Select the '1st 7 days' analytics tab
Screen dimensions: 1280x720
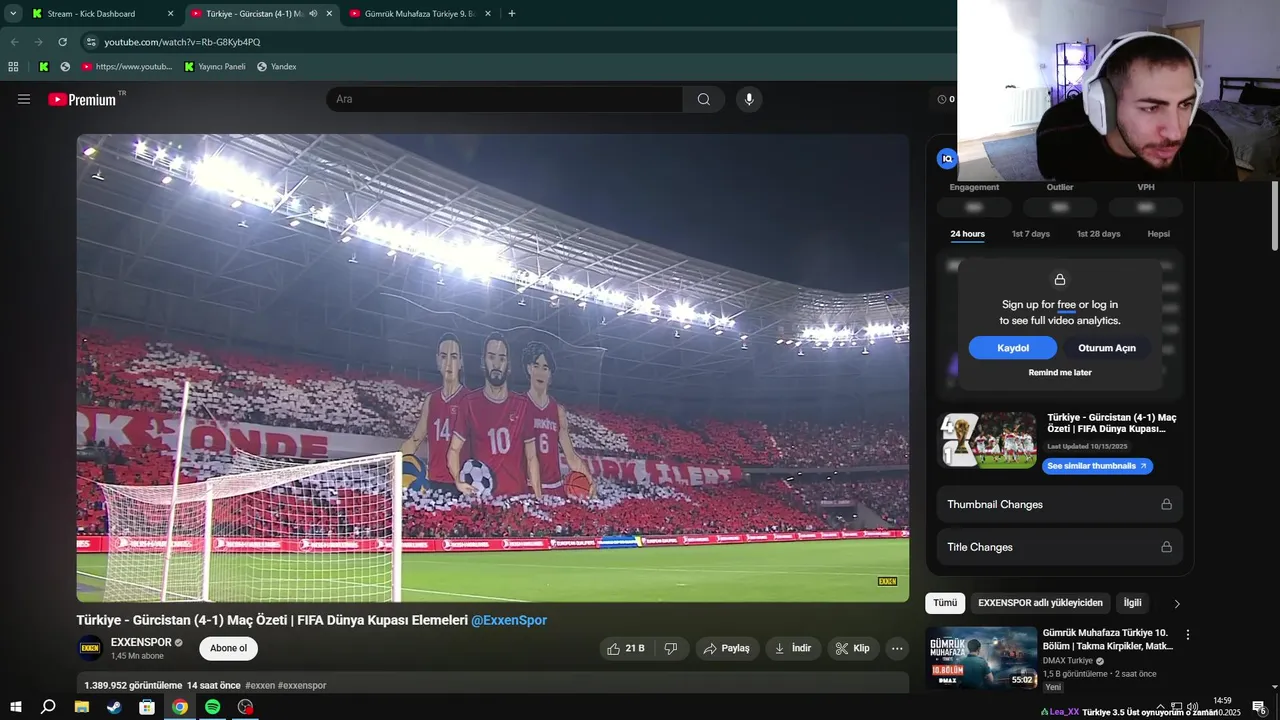(1031, 234)
